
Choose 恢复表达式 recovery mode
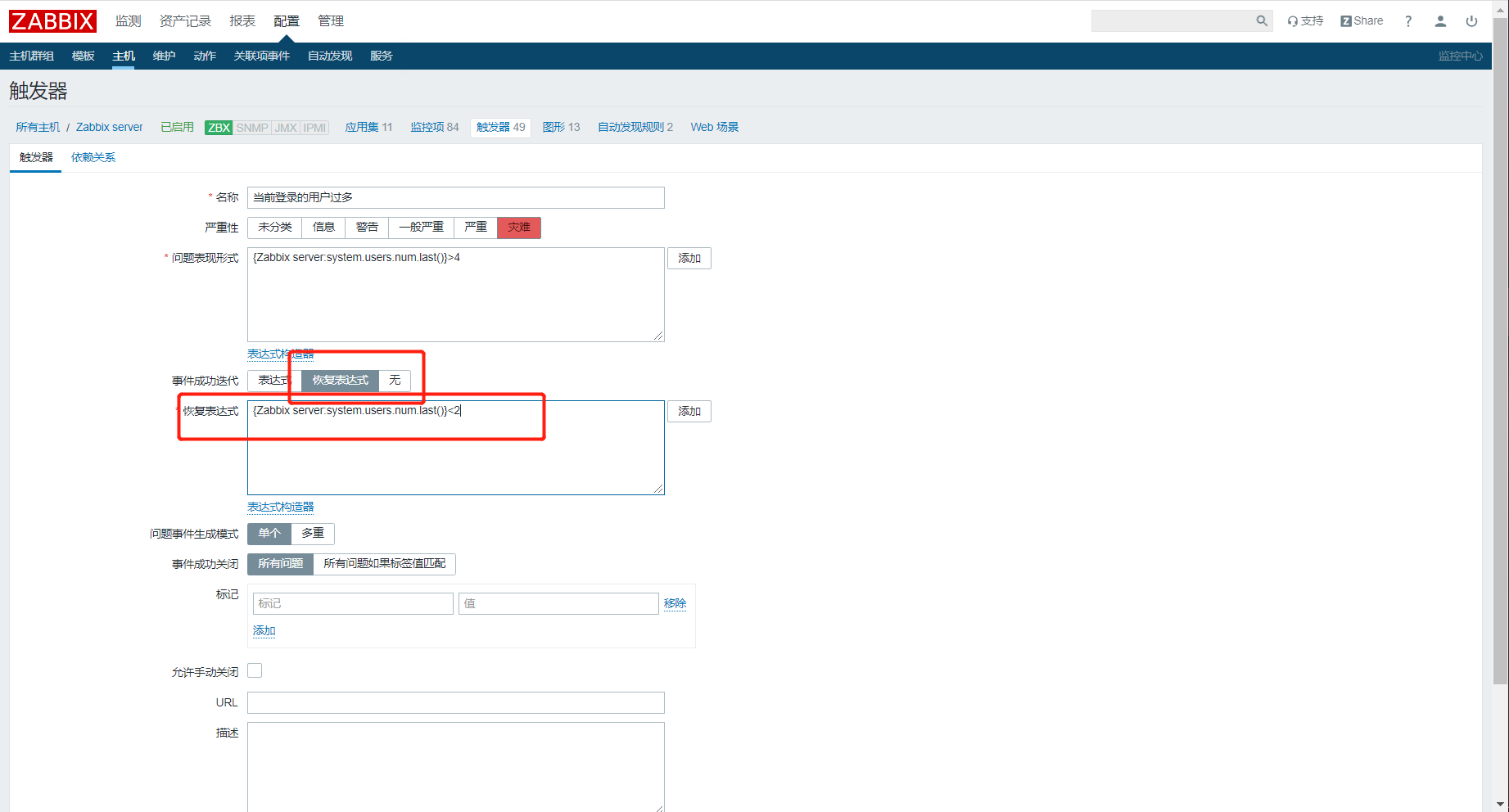341,381
